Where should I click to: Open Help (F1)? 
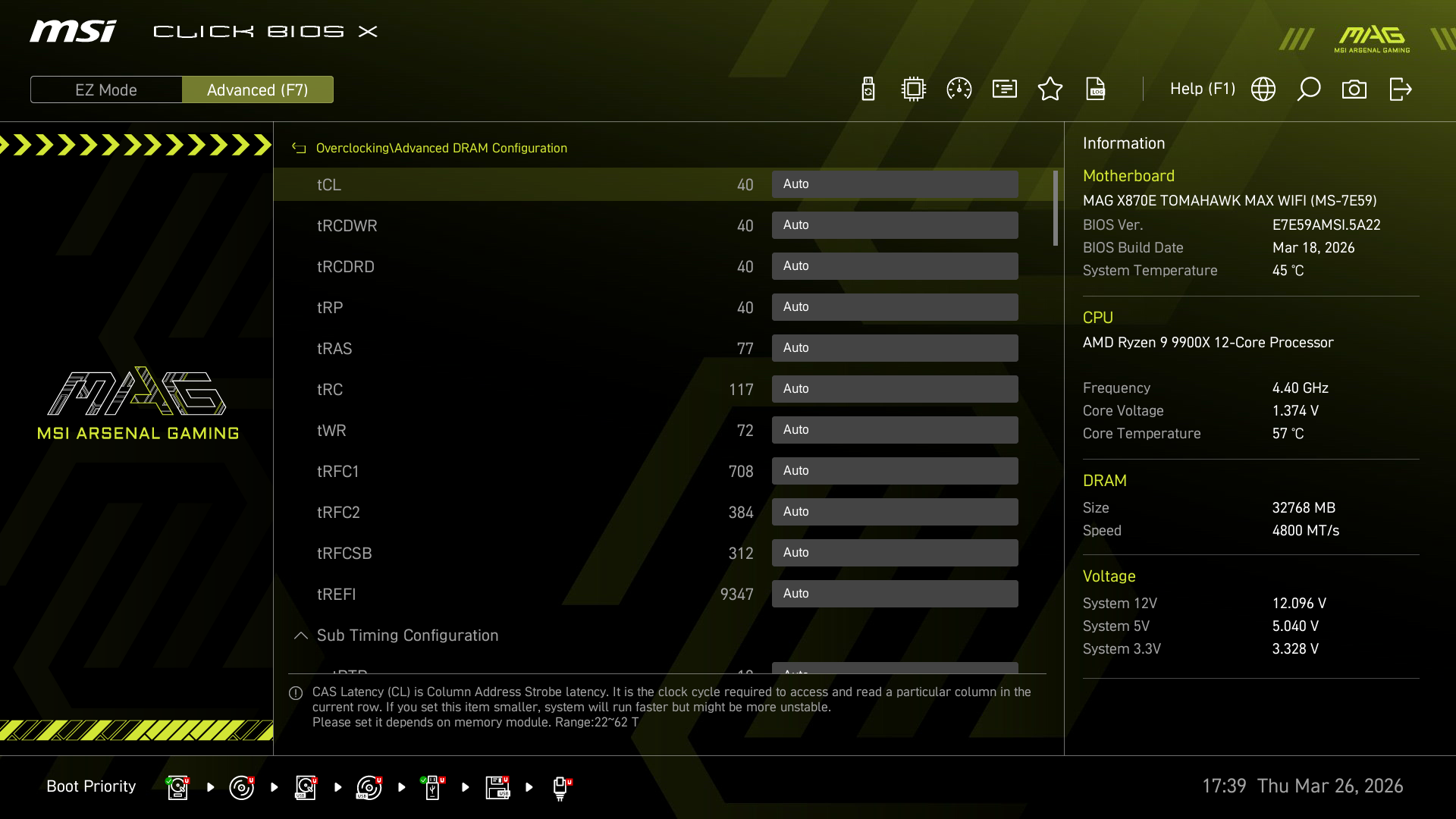pos(1202,89)
